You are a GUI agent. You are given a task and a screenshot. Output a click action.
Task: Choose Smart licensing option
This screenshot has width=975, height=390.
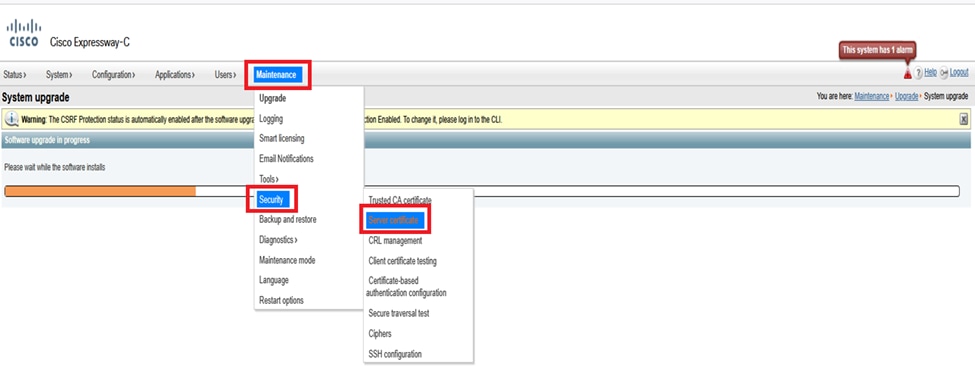(282, 138)
